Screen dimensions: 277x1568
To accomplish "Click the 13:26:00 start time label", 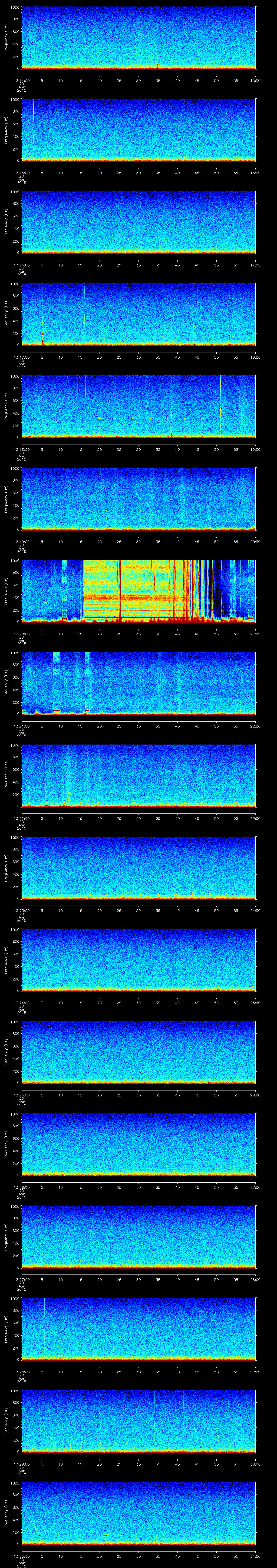I will (21, 1187).
